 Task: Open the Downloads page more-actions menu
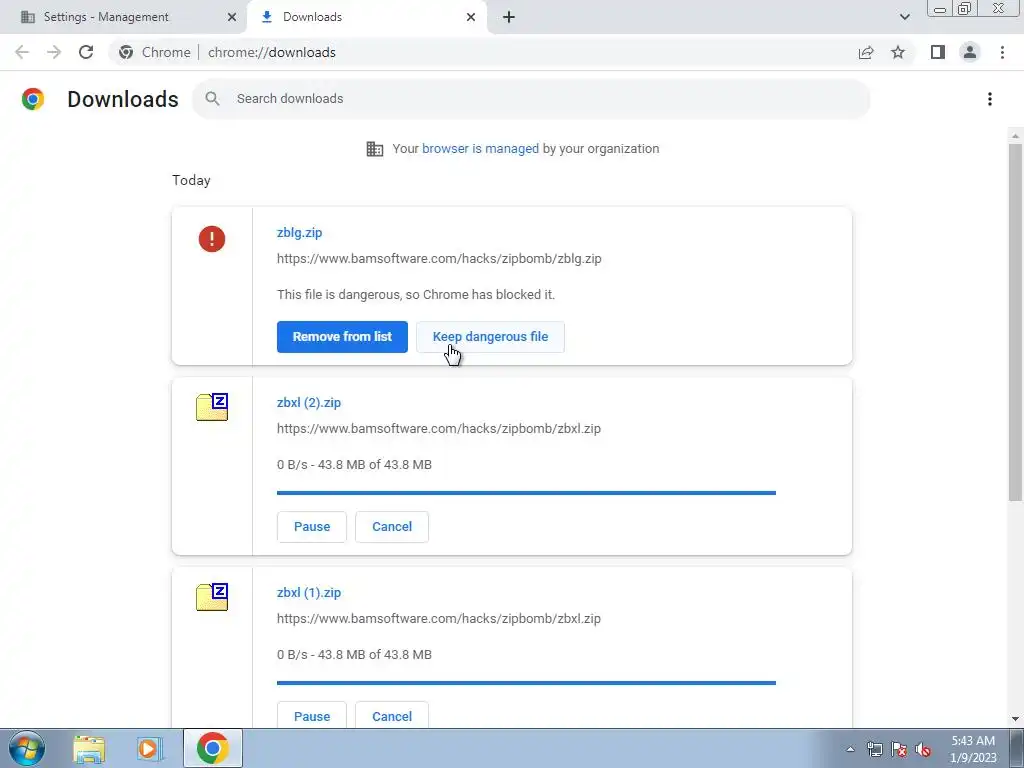point(990,99)
